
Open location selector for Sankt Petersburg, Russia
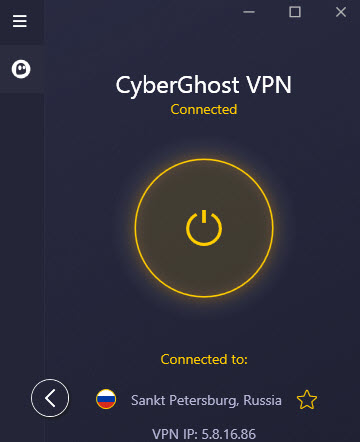[x=206, y=400]
